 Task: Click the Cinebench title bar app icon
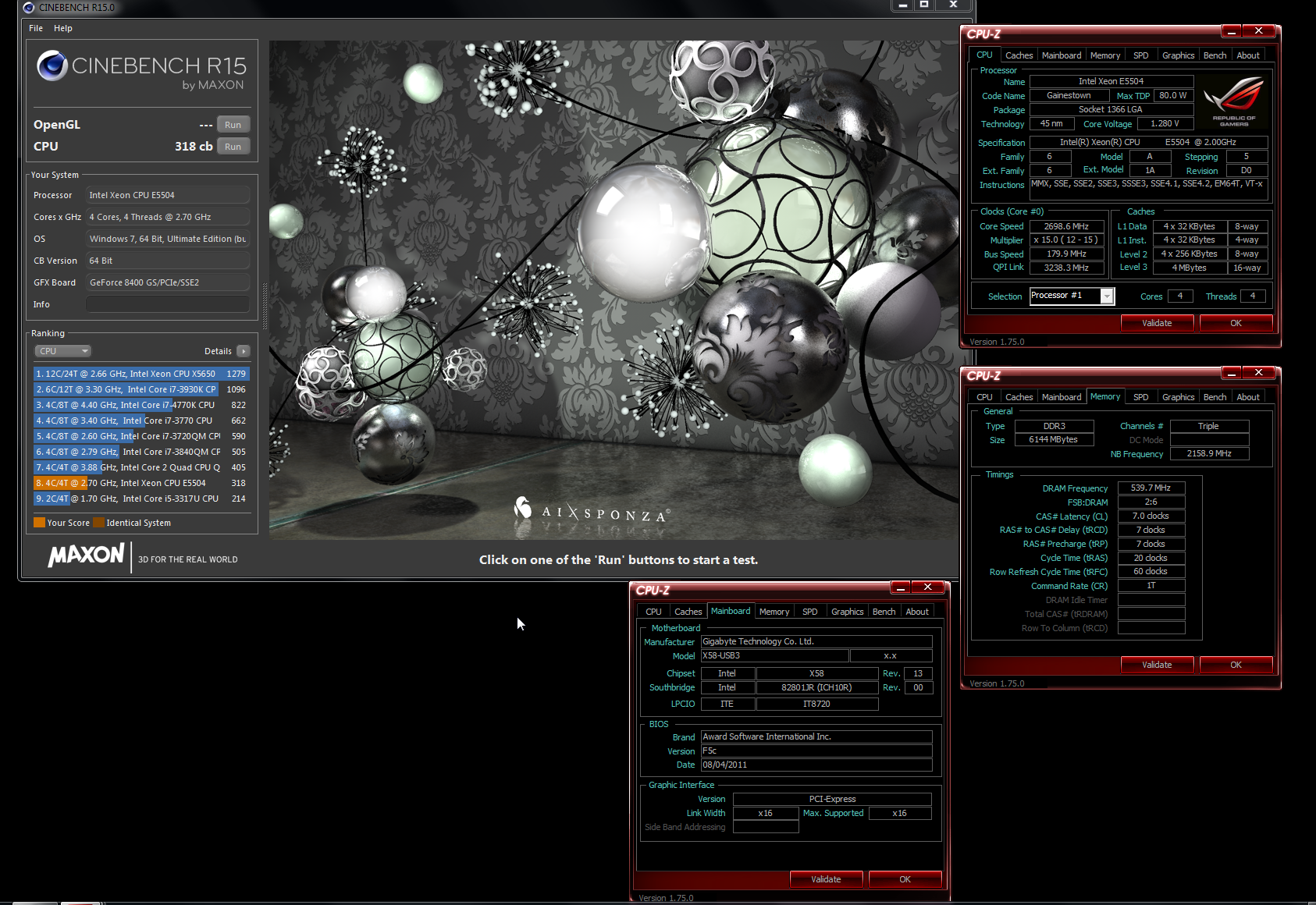29,7
